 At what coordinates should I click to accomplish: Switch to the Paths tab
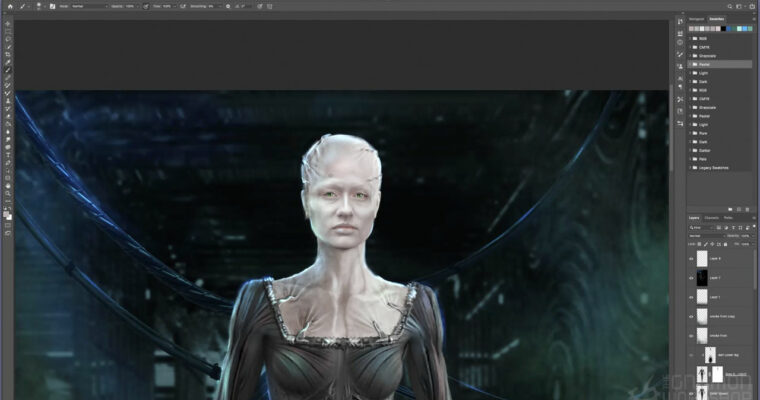[x=728, y=218]
